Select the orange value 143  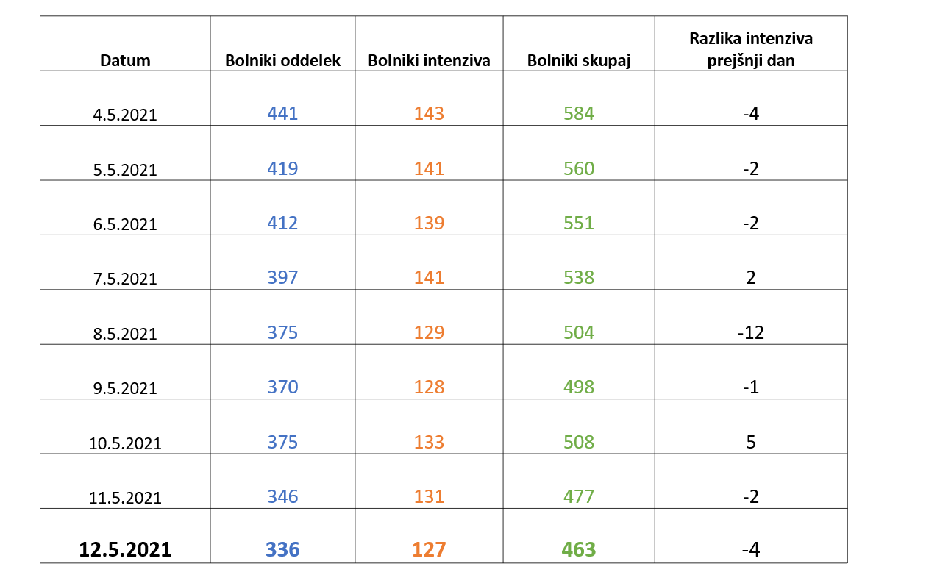coord(429,114)
